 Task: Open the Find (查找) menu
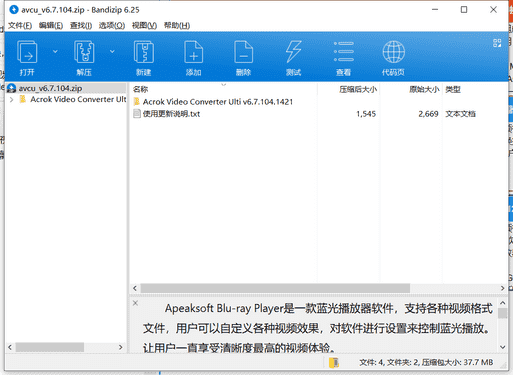coord(81,26)
